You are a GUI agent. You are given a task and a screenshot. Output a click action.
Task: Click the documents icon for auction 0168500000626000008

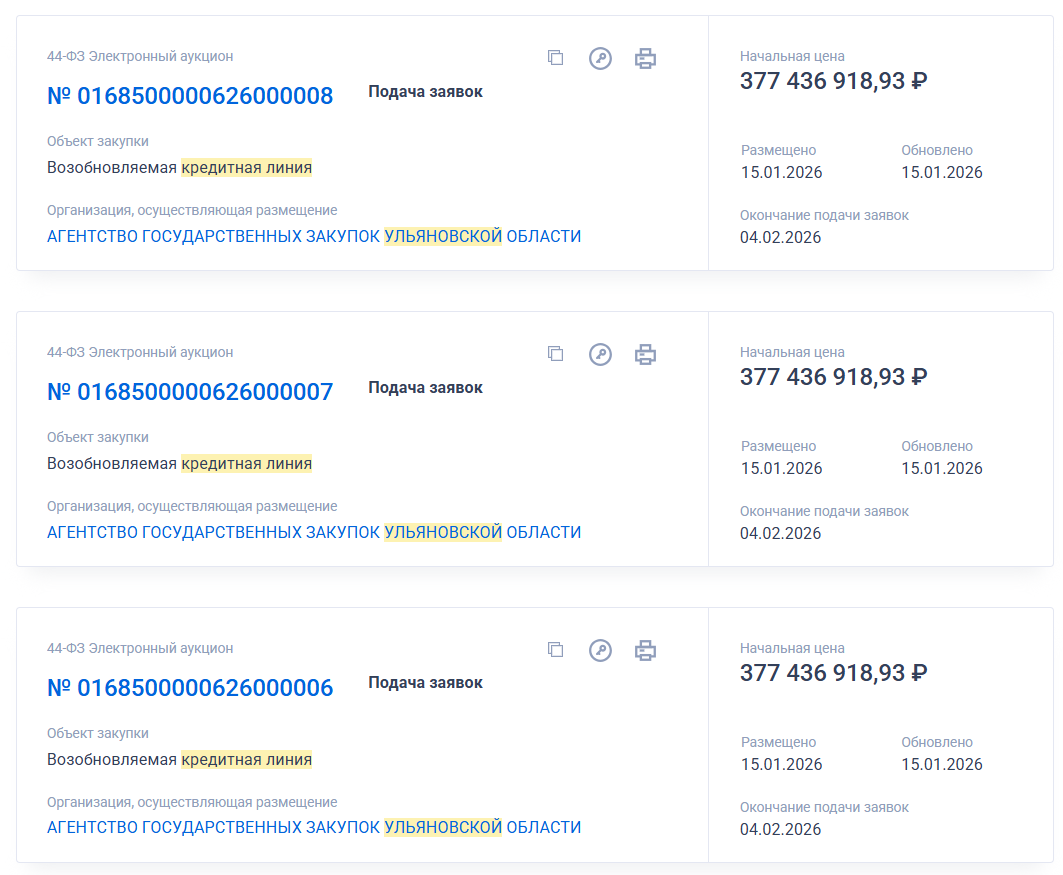tap(555, 58)
